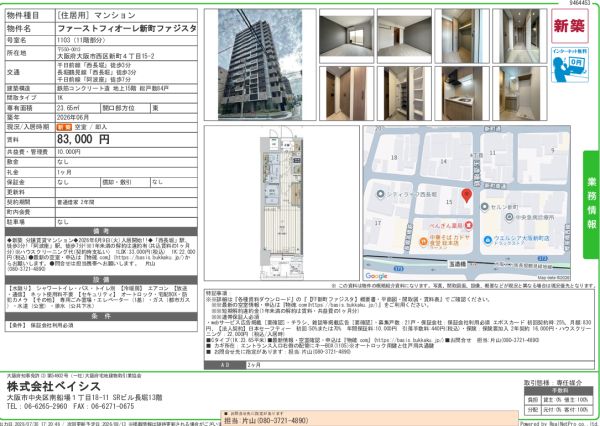Image resolution: width=600 pixels, height=426 pixels.
Task: Open the room photo with air conditioner
Action: (404, 36)
